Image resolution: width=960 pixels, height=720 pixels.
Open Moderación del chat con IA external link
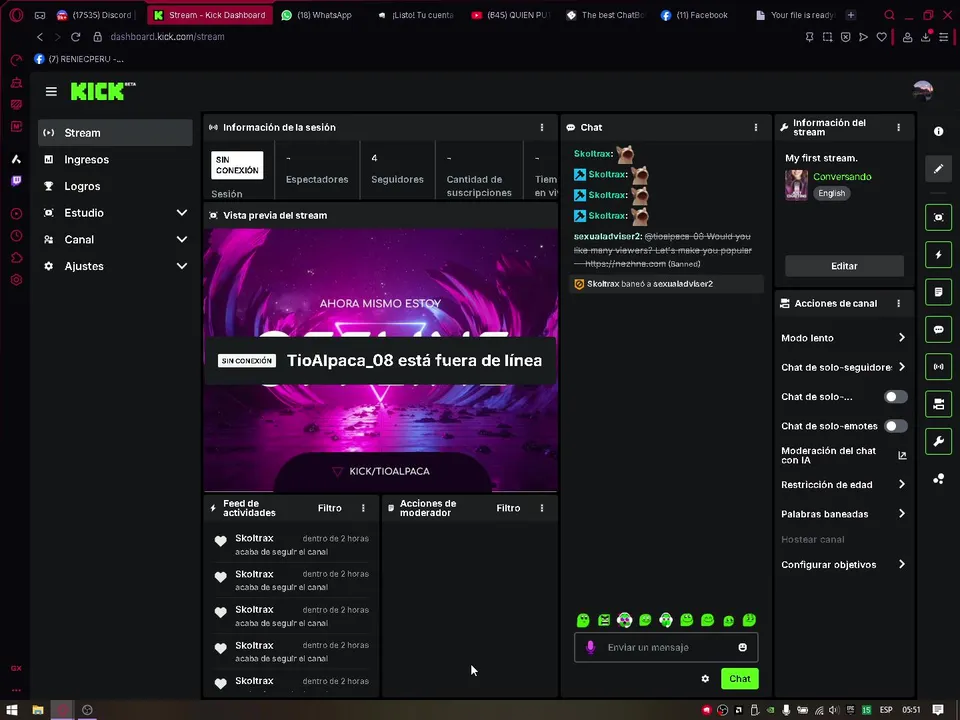(902, 456)
